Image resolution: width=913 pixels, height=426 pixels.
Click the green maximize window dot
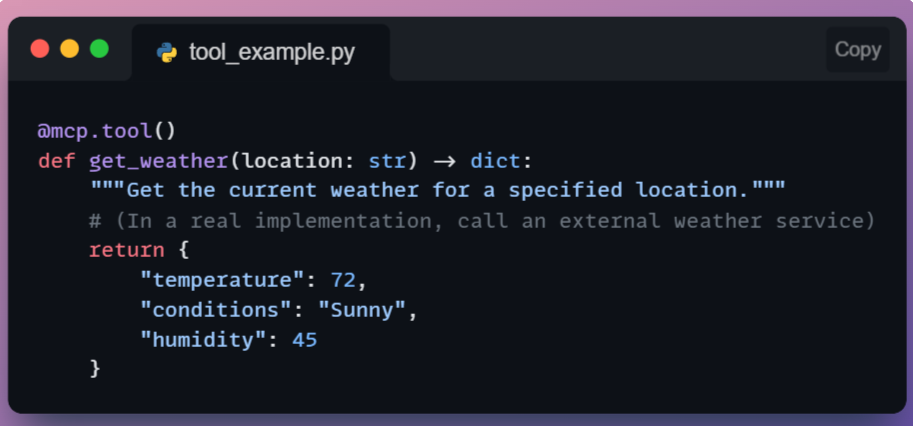click(99, 48)
